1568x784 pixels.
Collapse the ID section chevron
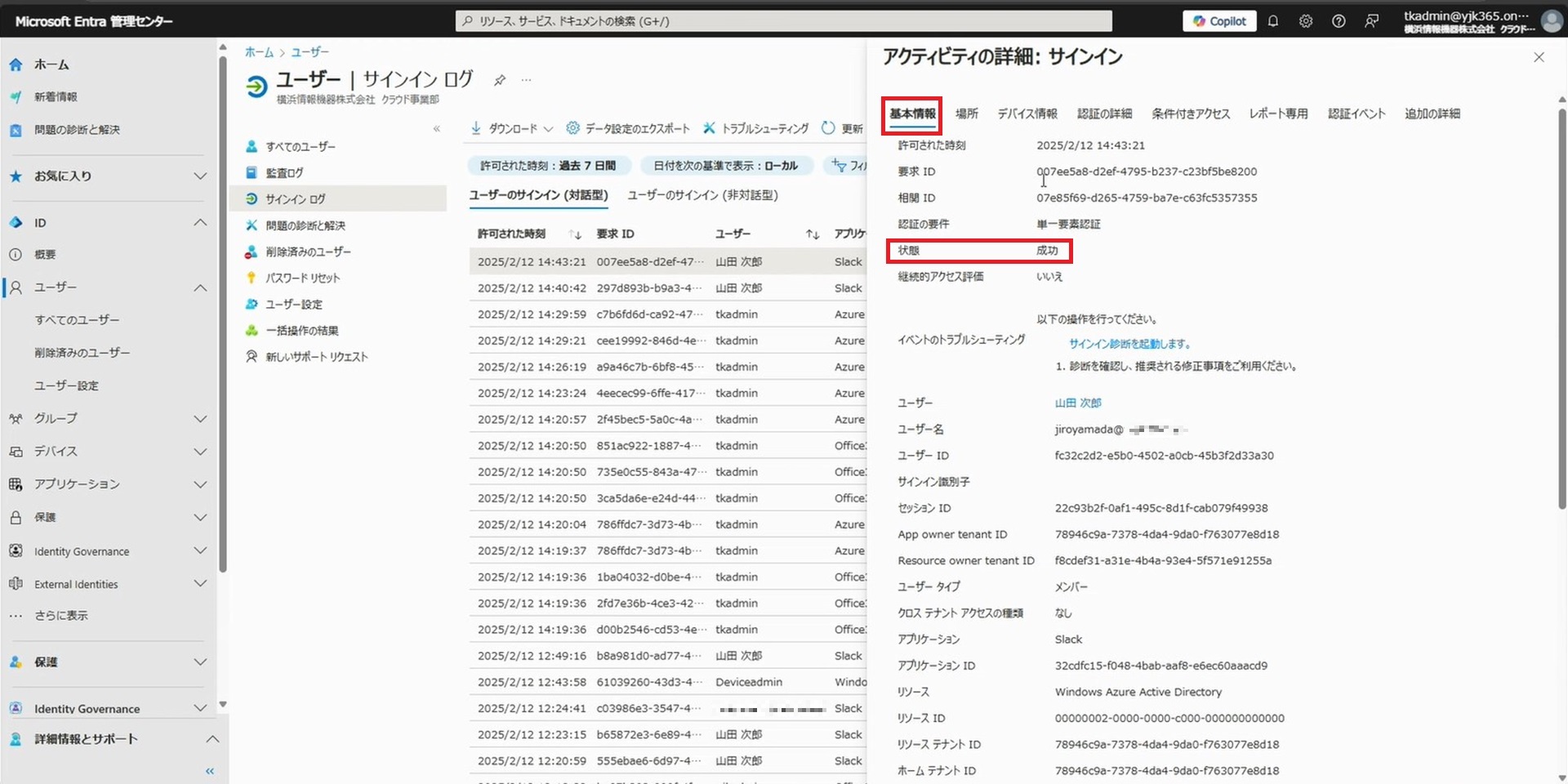coord(200,222)
